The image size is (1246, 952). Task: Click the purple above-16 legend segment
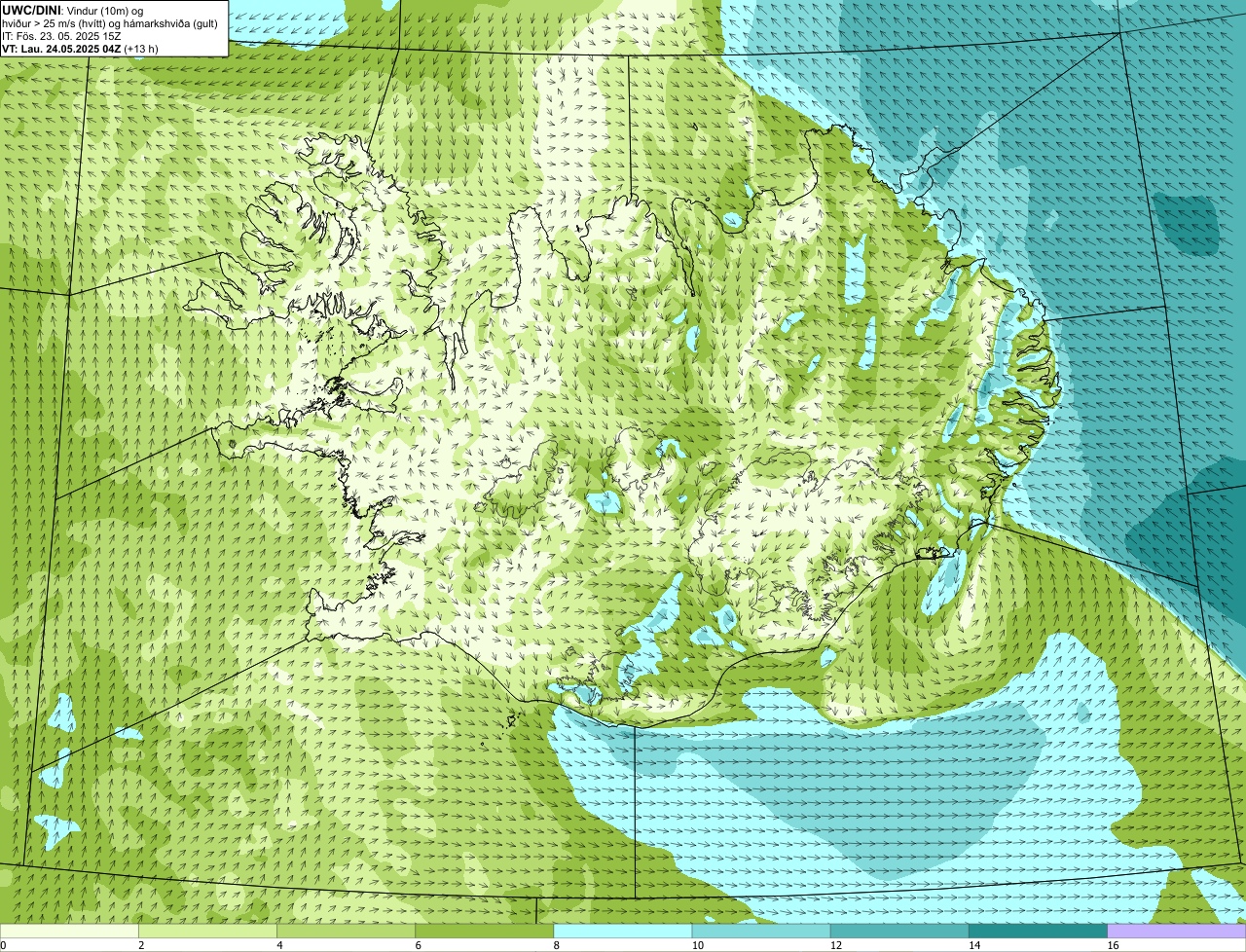(x=1177, y=932)
